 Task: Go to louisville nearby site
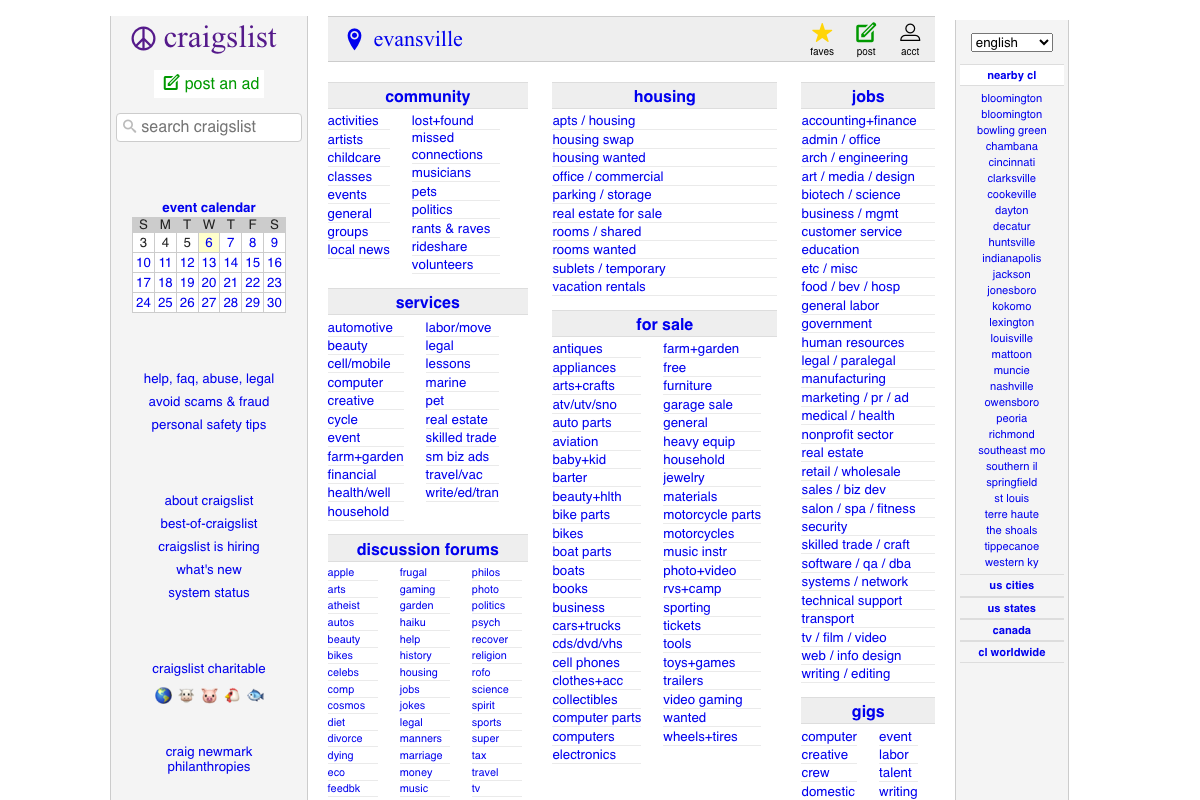point(1012,338)
